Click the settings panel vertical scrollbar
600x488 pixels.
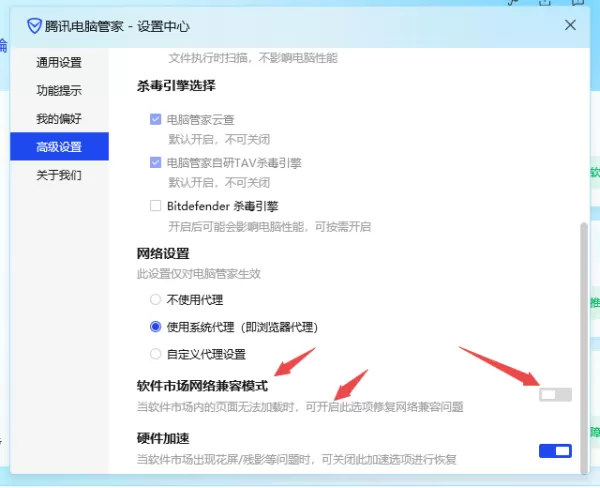(x=584, y=348)
